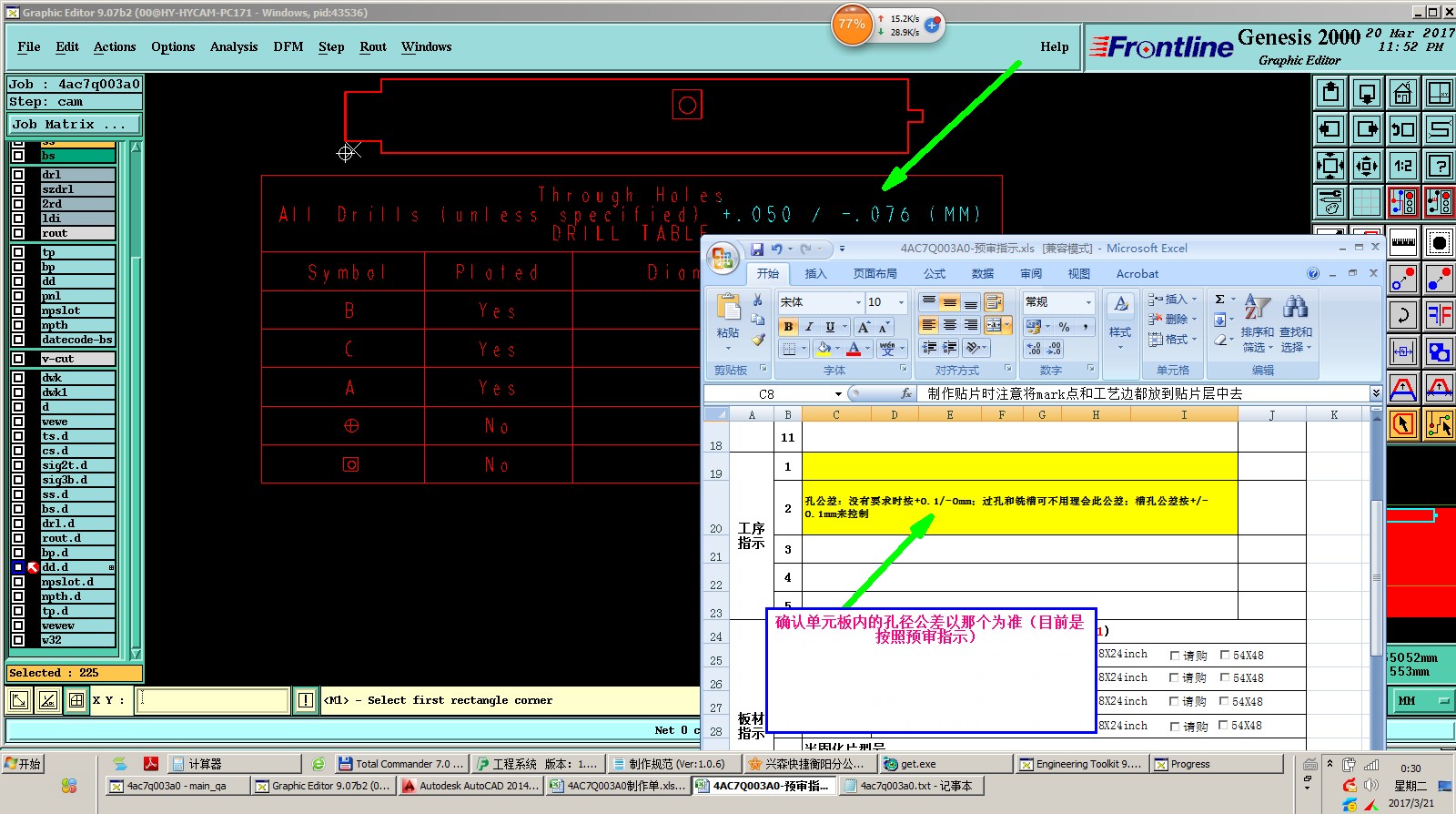This screenshot has height=814, width=1456.
Task: Toggle checkbox beside drl layer
Action: click(18, 175)
